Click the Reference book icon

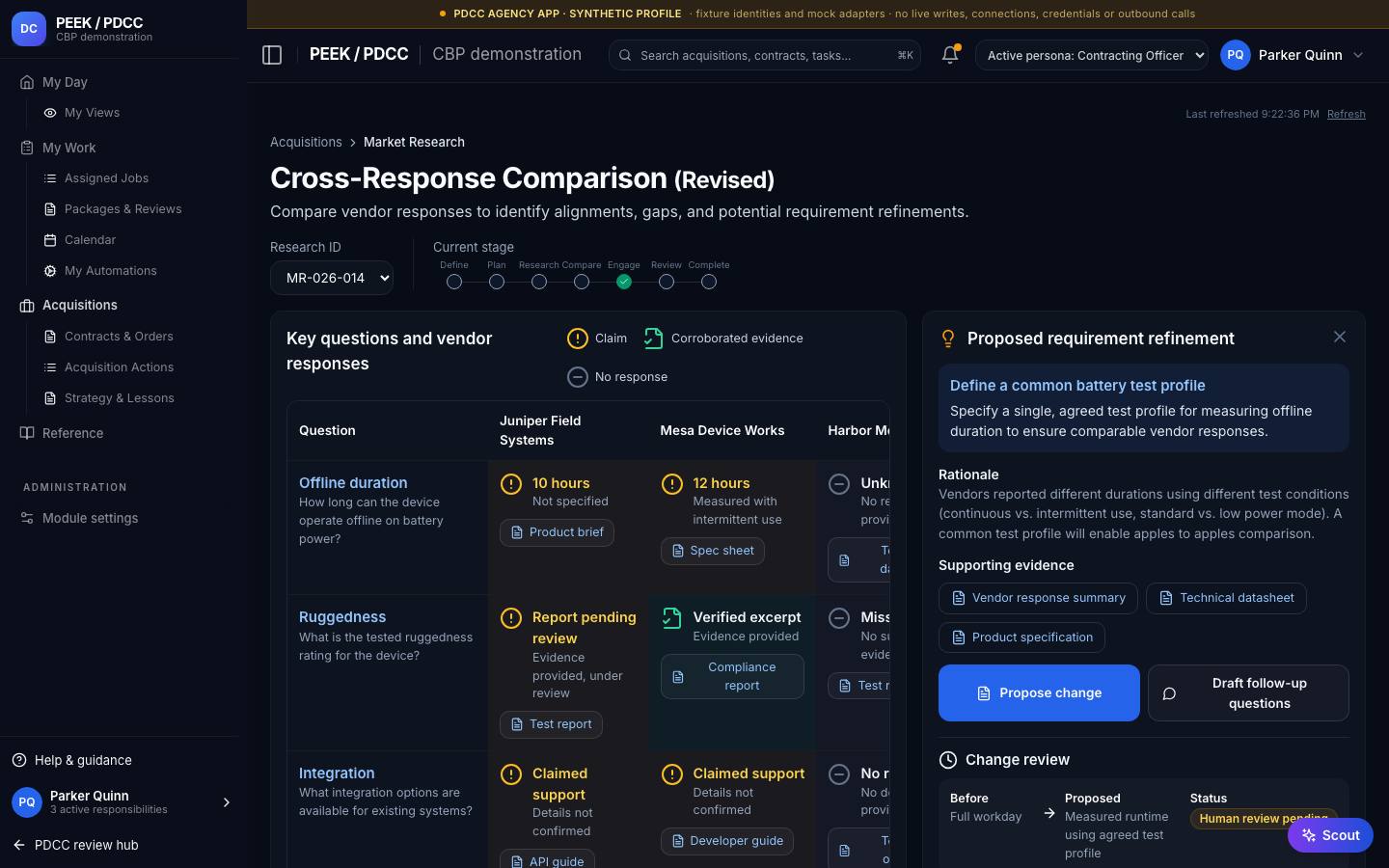point(27,433)
